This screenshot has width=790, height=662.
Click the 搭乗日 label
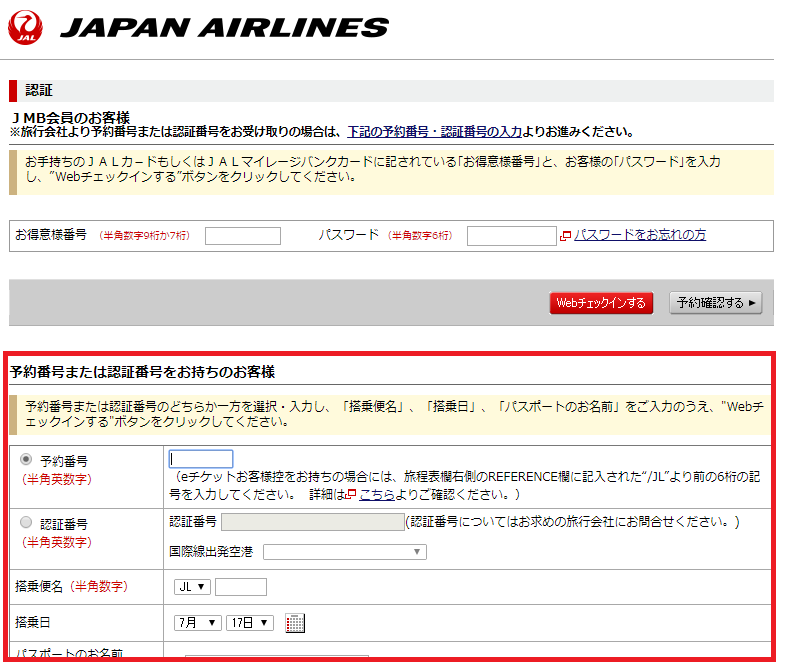pyautogui.click(x=33, y=623)
